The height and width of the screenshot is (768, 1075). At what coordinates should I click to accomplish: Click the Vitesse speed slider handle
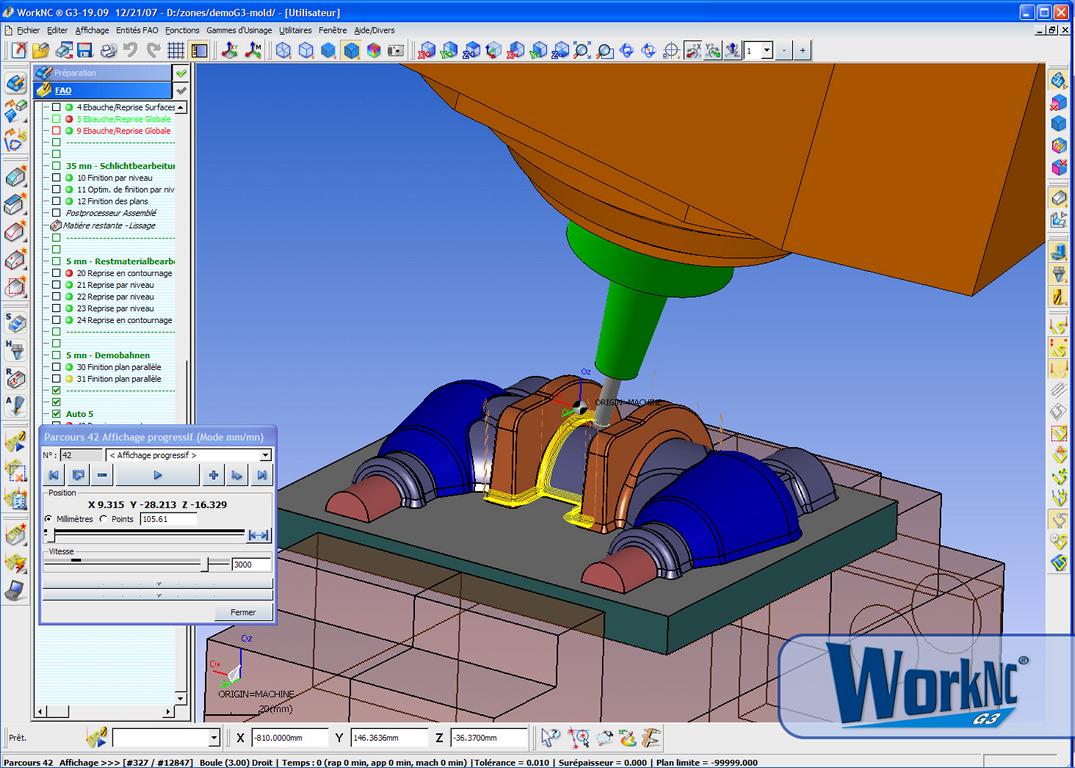coord(205,564)
